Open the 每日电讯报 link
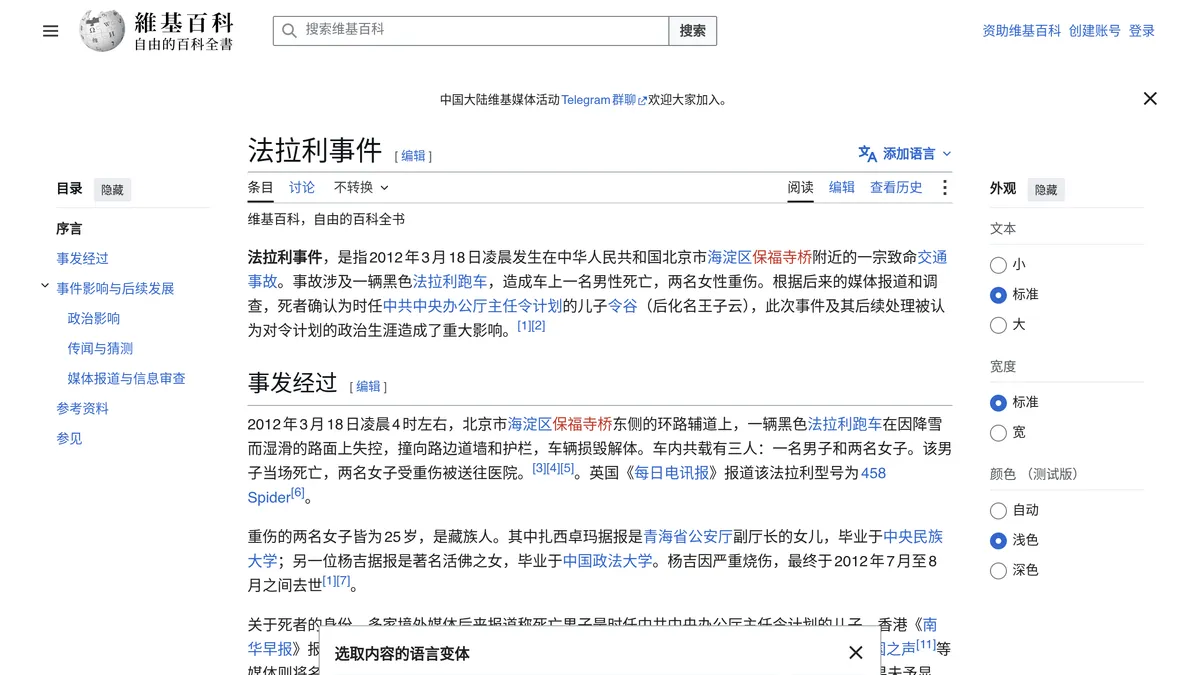The width and height of the screenshot is (1200, 675). (671, 473)
